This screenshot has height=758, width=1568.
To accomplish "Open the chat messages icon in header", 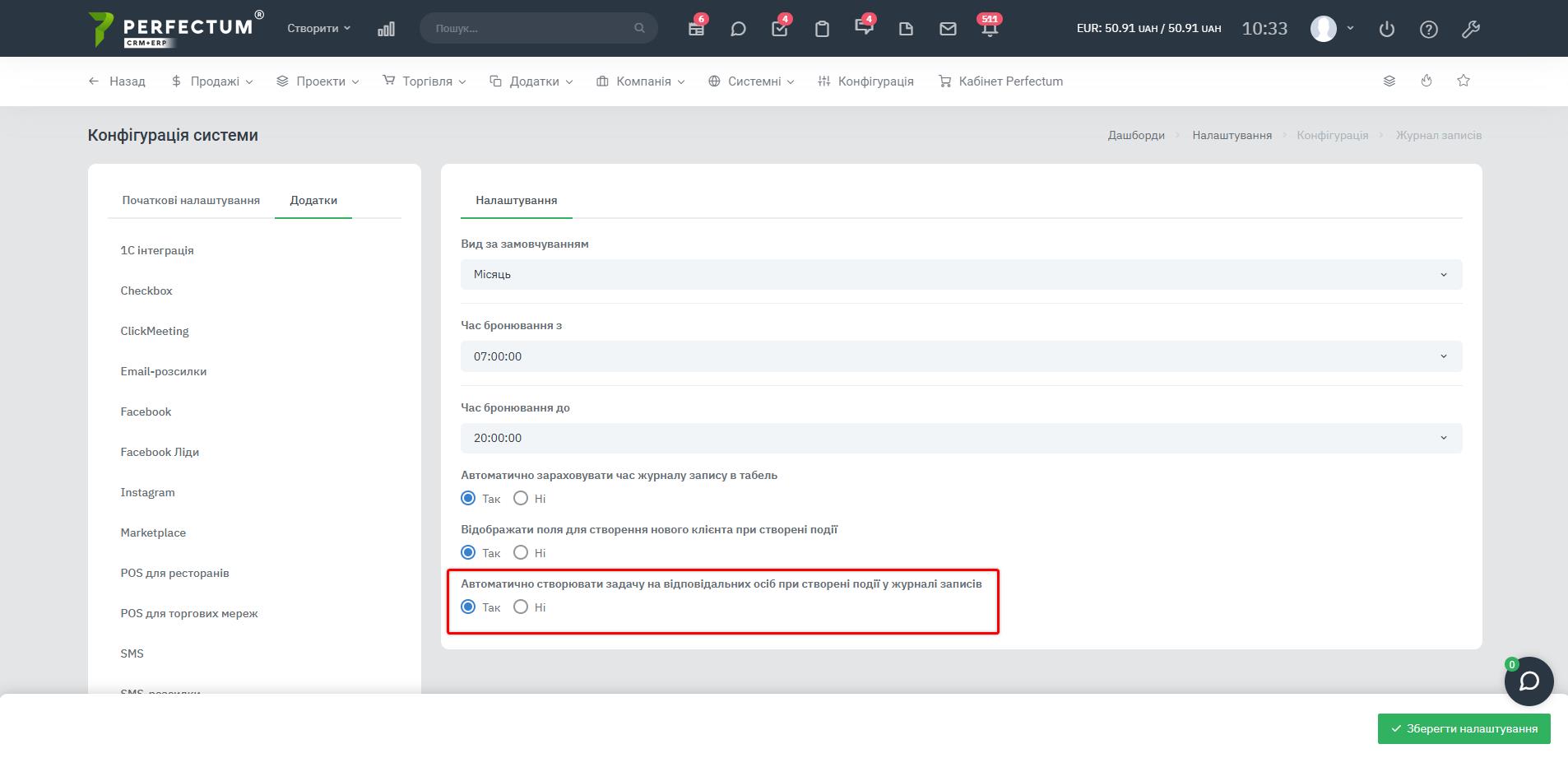I will 738,29.
